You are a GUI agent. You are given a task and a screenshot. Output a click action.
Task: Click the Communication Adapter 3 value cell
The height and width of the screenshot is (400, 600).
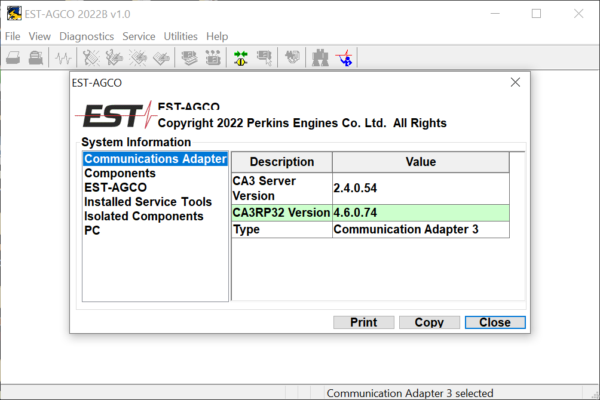[421, 230]
